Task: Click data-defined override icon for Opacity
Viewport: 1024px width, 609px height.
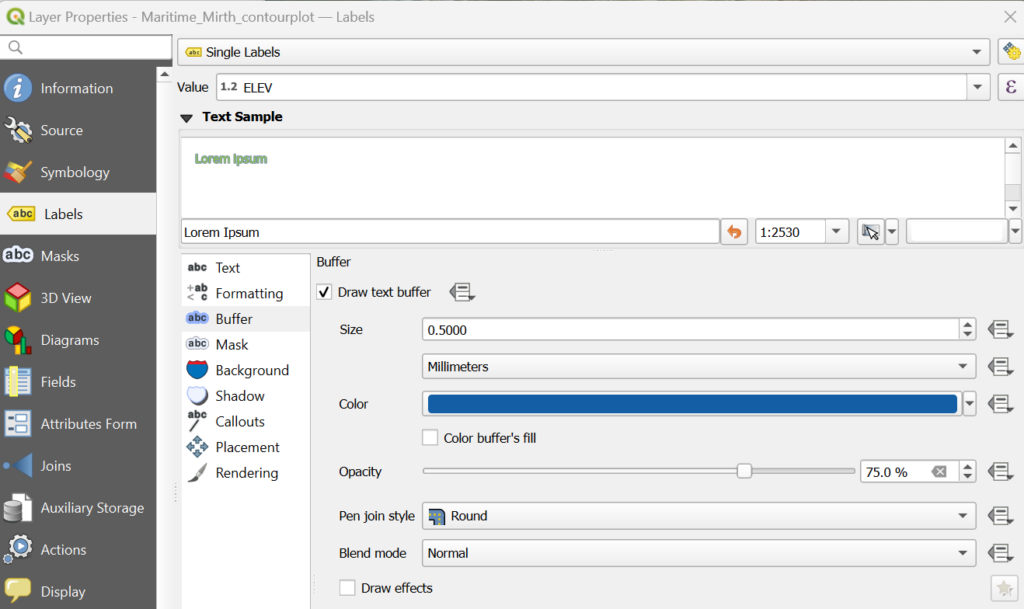Action: [999, 471]
